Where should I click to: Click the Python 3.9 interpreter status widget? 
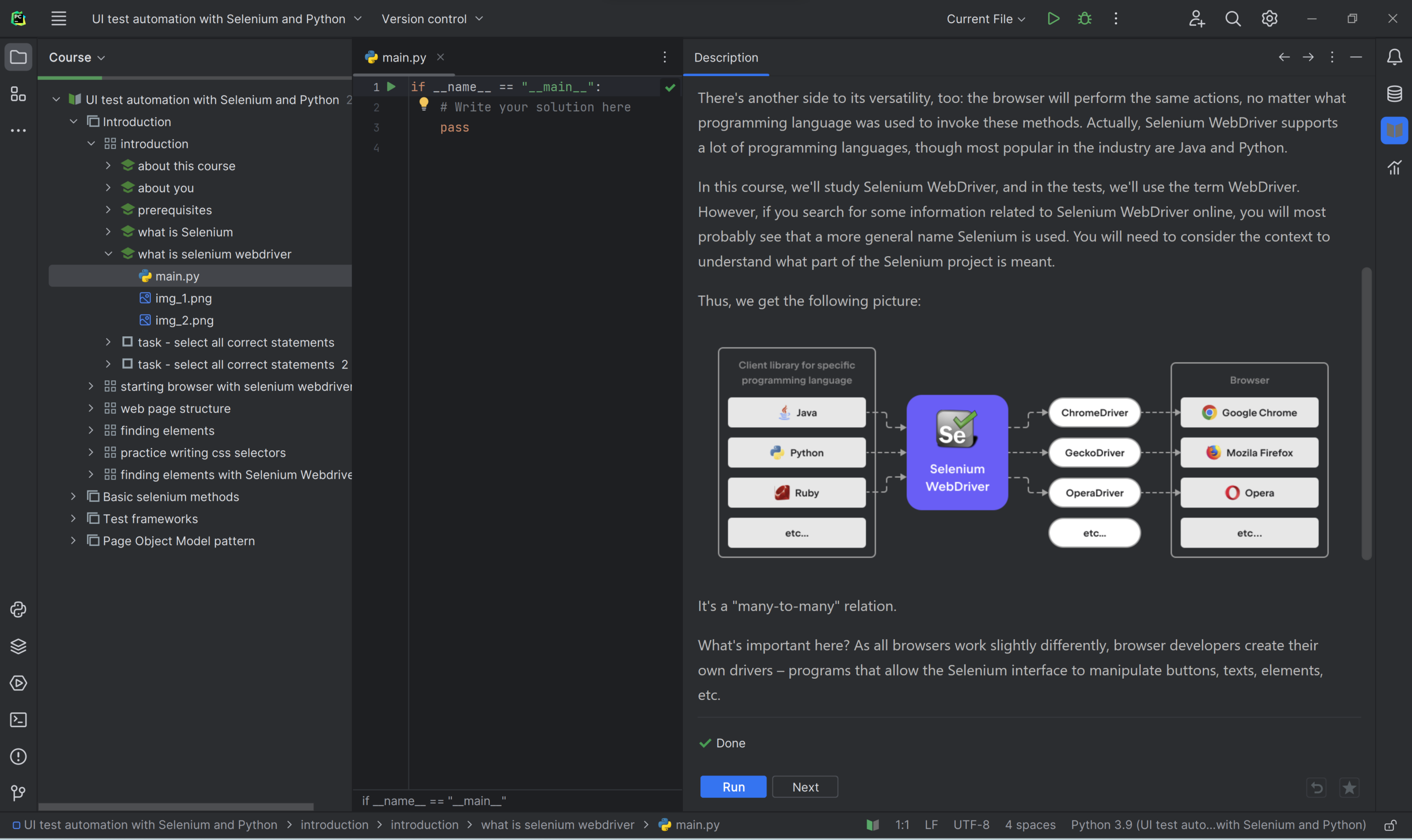tap(1218, 825)
